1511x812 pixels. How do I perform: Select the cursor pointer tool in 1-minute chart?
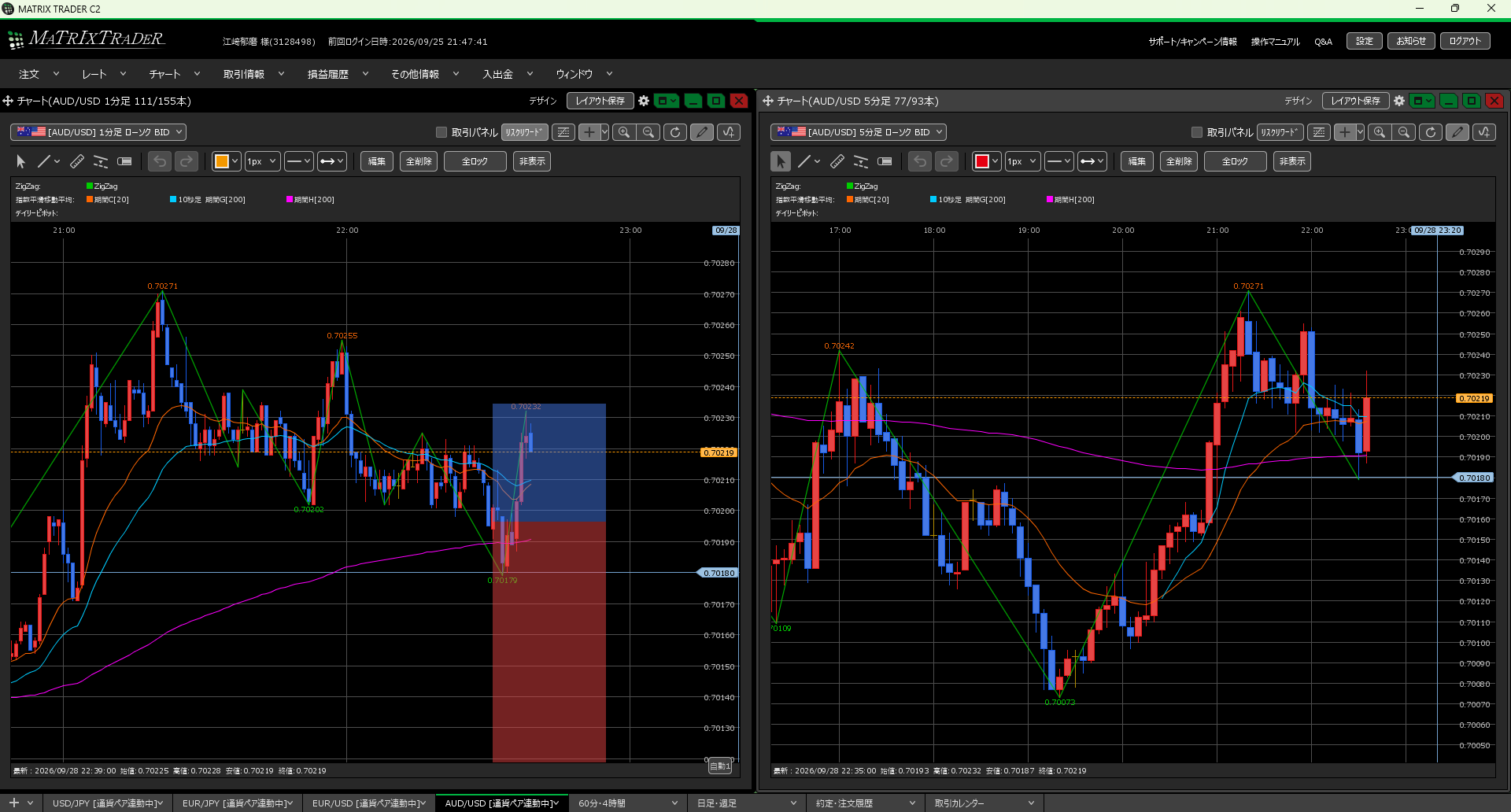pyautogui.click(x=21, y=161)
